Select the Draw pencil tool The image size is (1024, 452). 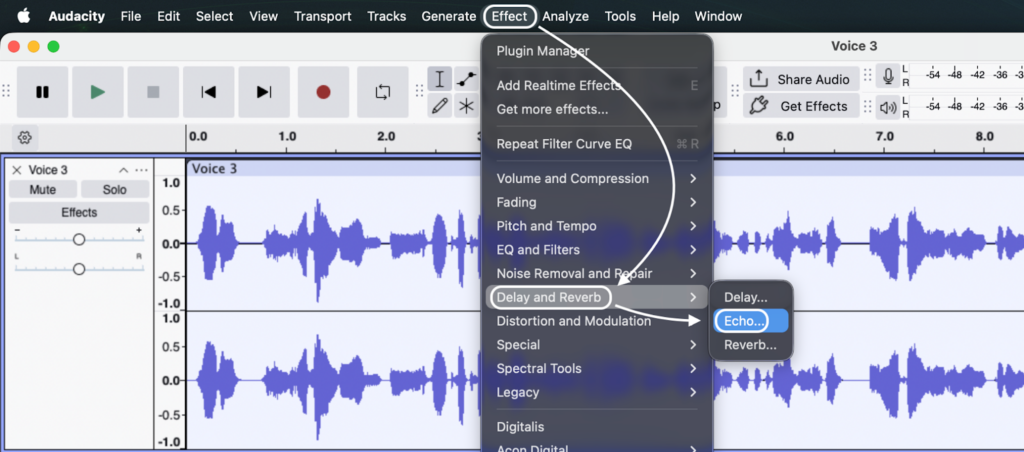point(439,106)
